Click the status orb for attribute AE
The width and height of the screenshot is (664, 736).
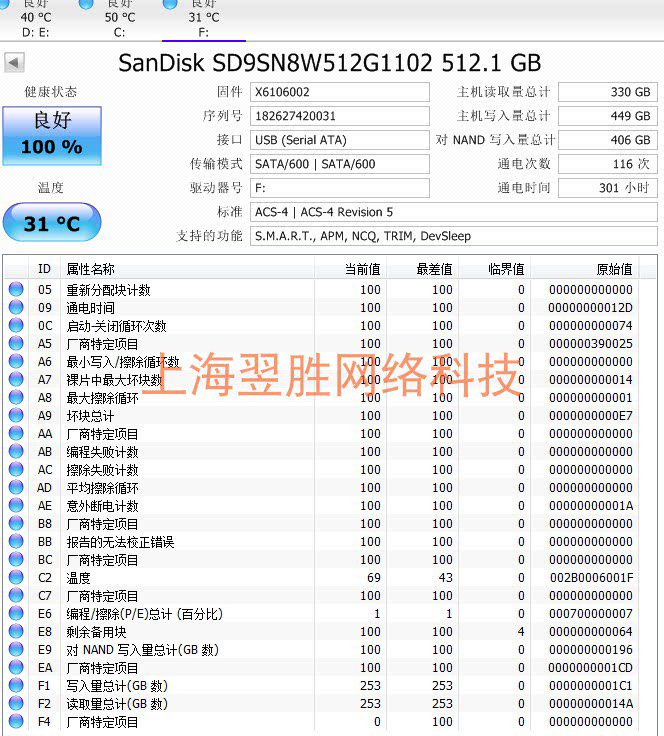16,505
